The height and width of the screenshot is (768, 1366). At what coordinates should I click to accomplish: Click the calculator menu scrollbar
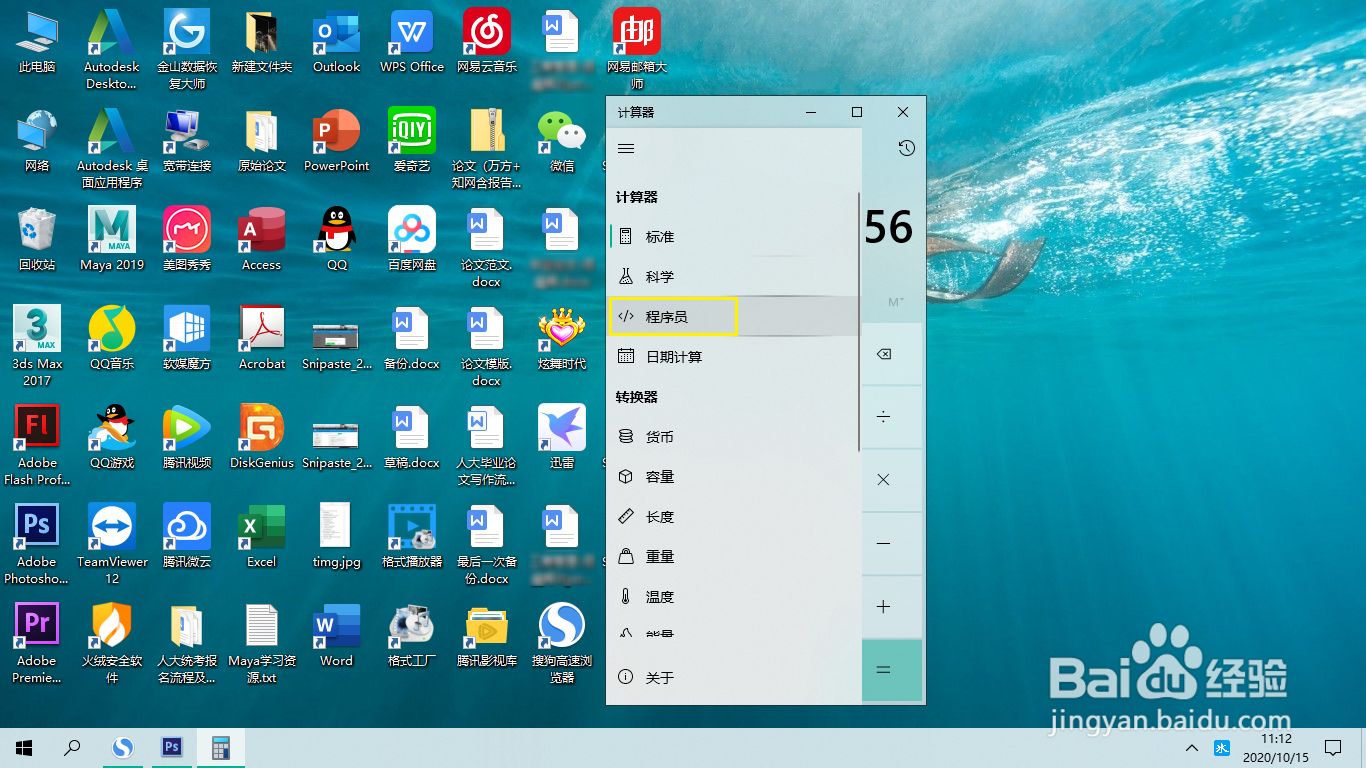(x=859, y=322)
